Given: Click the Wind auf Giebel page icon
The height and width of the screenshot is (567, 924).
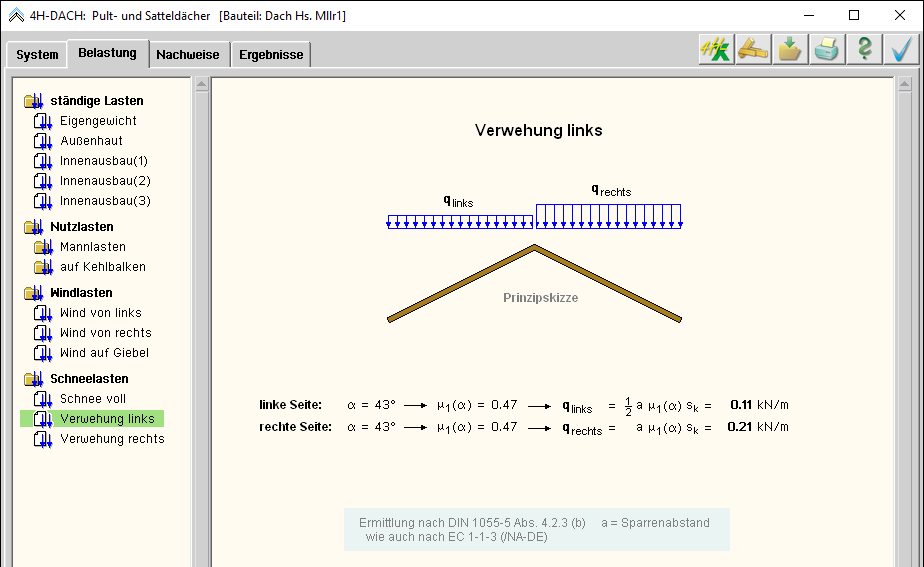Looking at the screenshot, I should click(x=42, y=353).
